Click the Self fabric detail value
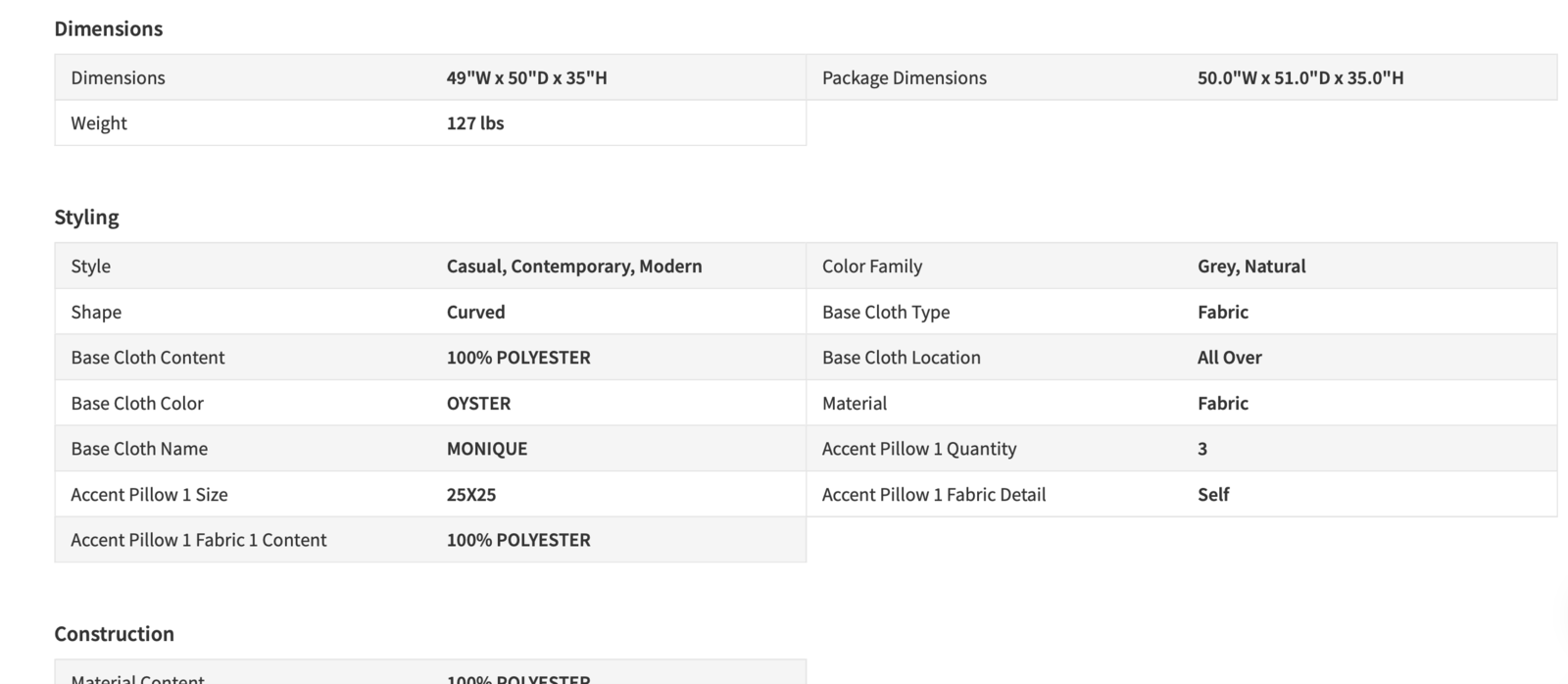 1212,494
